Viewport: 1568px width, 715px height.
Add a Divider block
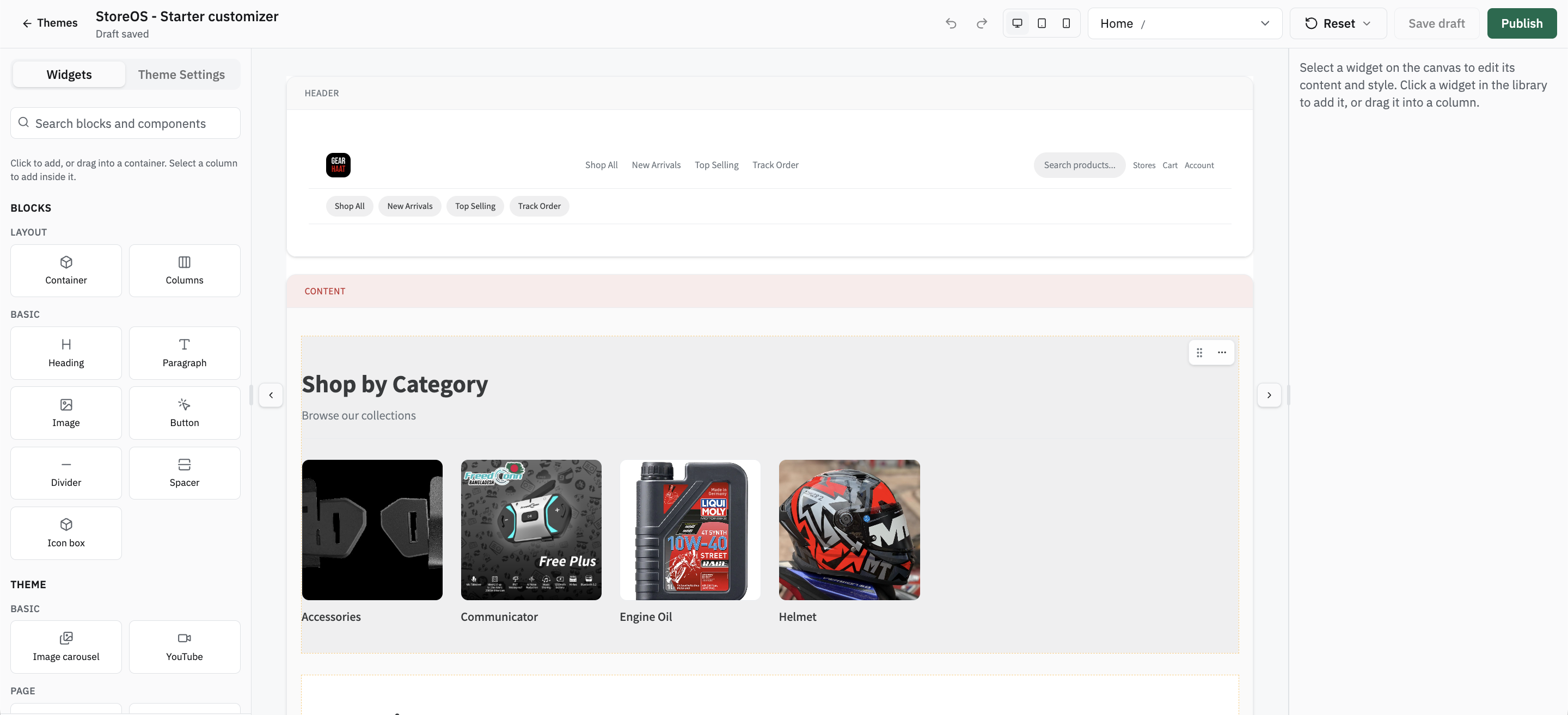point(66,473)
